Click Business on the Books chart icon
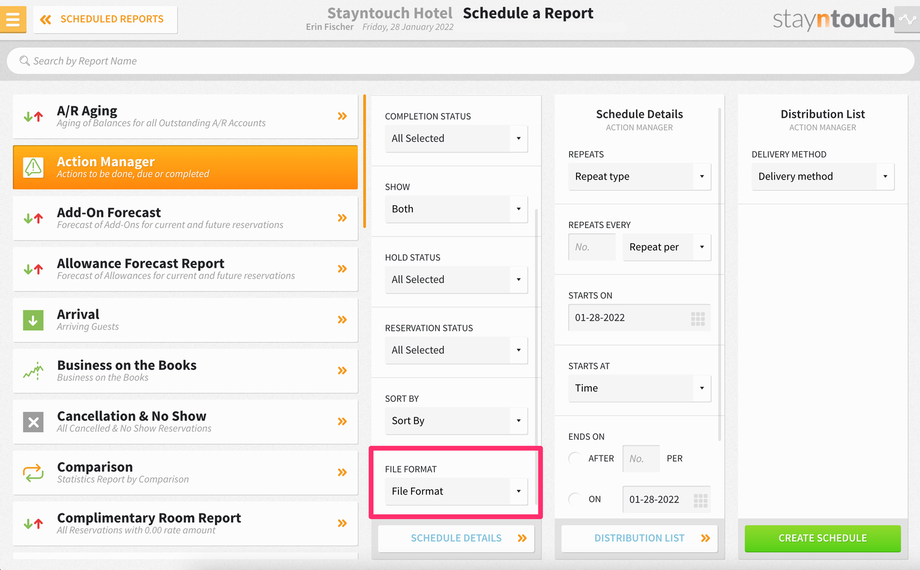The image size is (920, 570). [33, 371]
